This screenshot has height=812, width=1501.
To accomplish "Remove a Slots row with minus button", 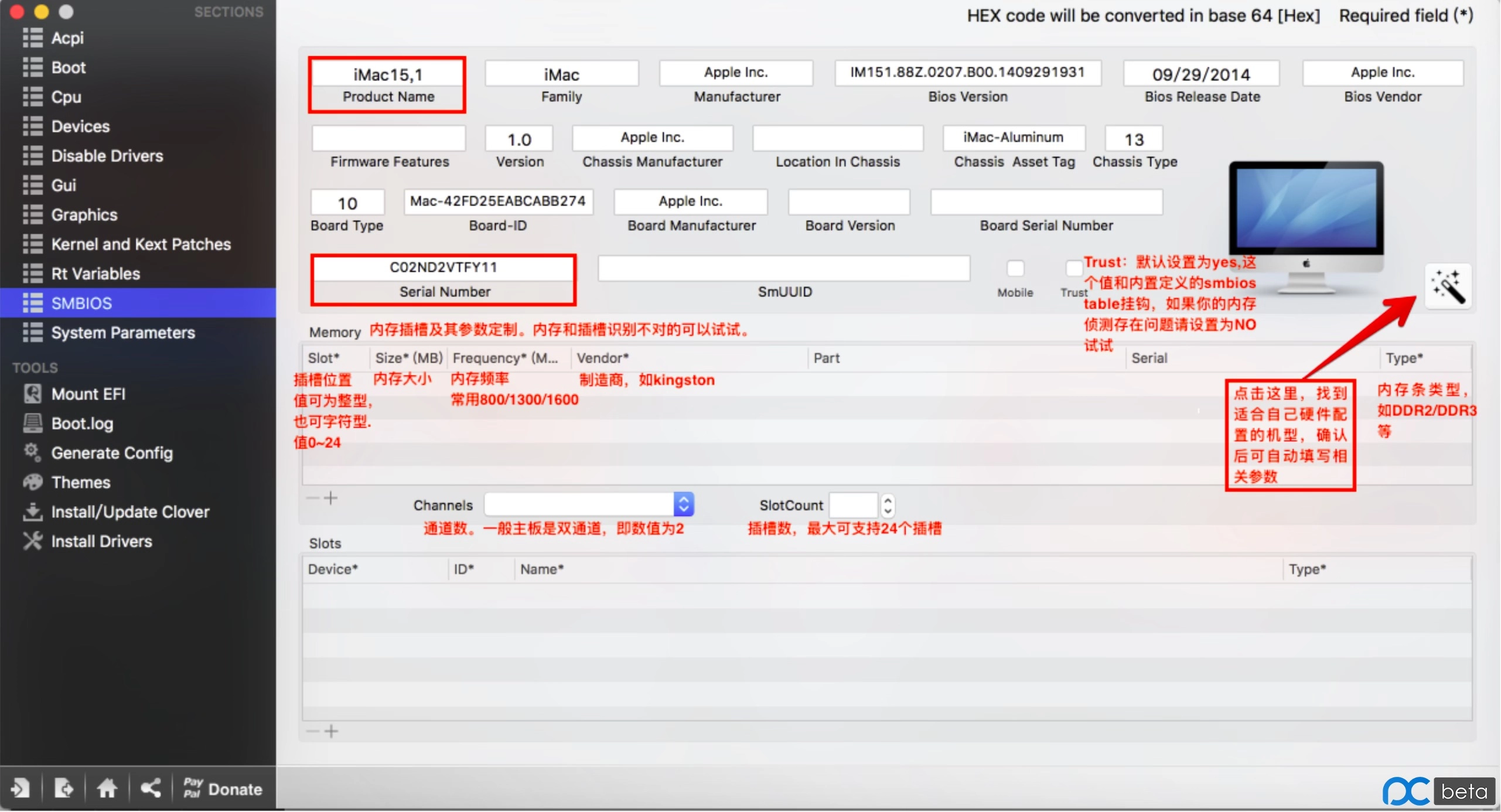I will coord(313,731).
